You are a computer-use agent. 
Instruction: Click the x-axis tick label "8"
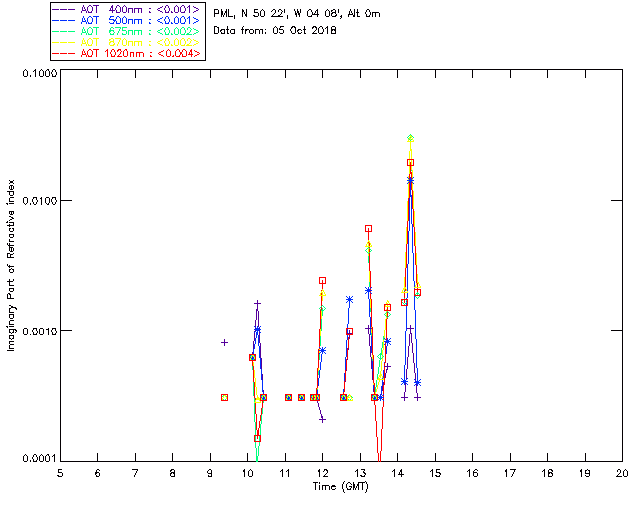coord(173,474)
